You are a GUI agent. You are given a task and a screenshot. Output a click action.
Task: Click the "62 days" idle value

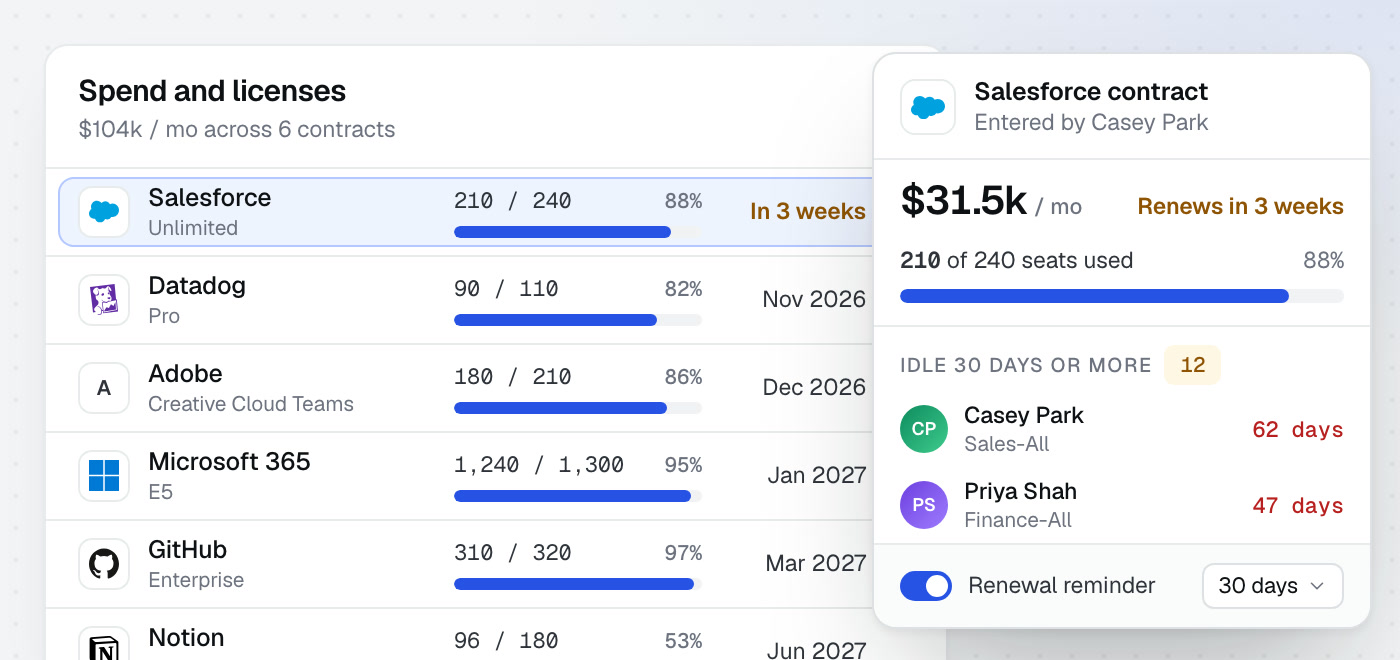[x=1298, y=430]
